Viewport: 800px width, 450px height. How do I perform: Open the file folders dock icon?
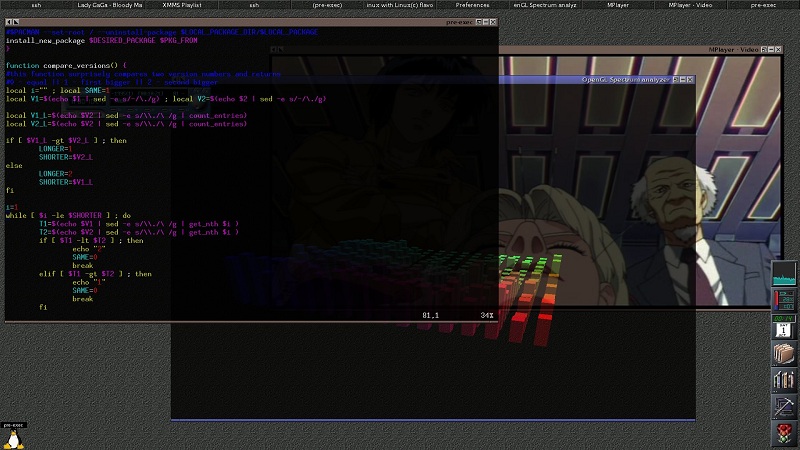click(x=784, y=354)
